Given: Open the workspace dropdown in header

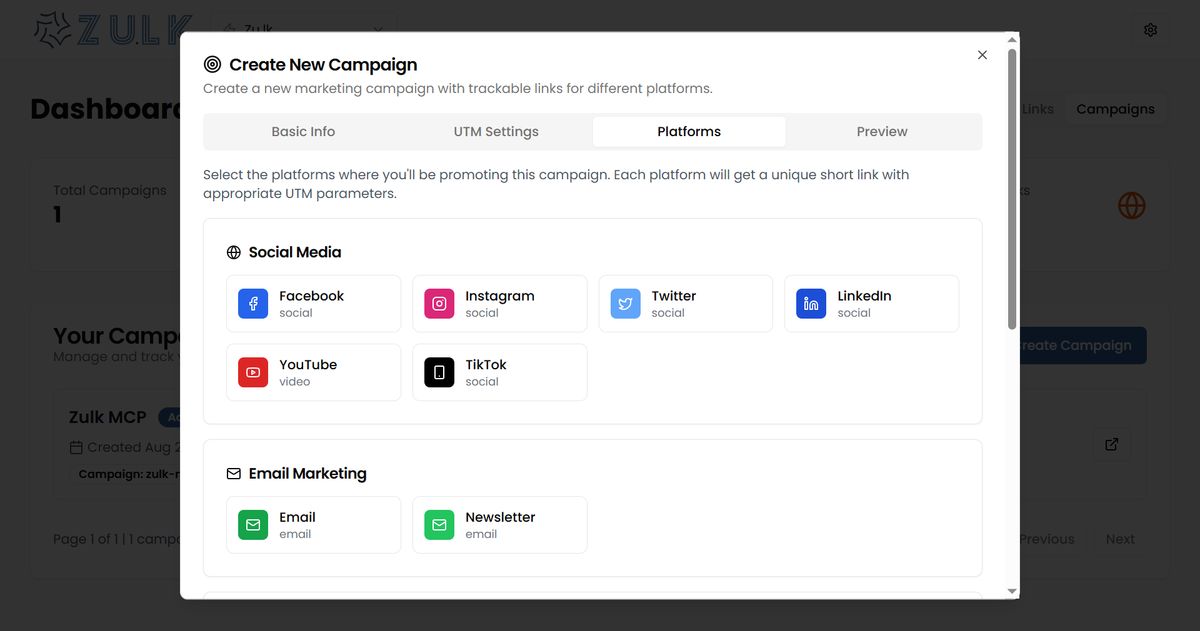Looking at the screenshot, I should tap(303, 30).
